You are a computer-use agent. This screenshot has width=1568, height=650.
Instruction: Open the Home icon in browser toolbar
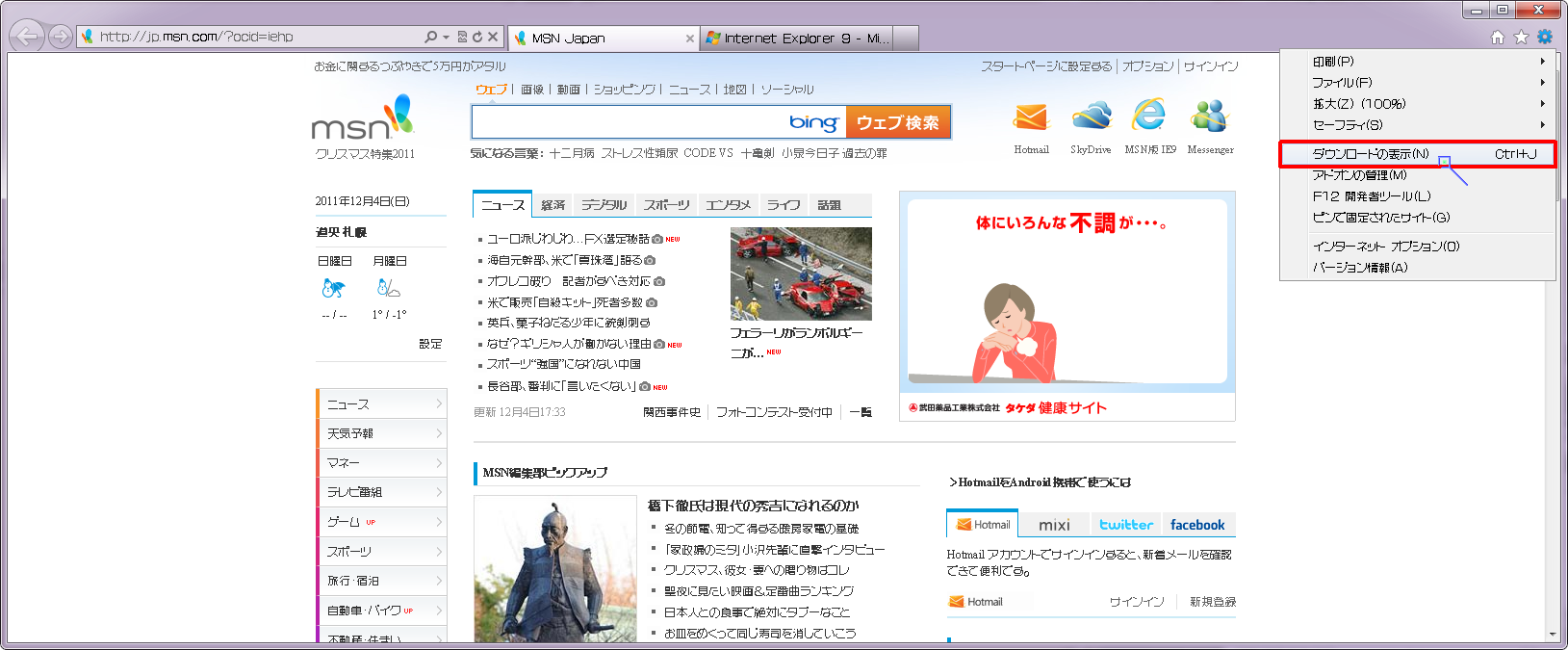pos(1498,37)
